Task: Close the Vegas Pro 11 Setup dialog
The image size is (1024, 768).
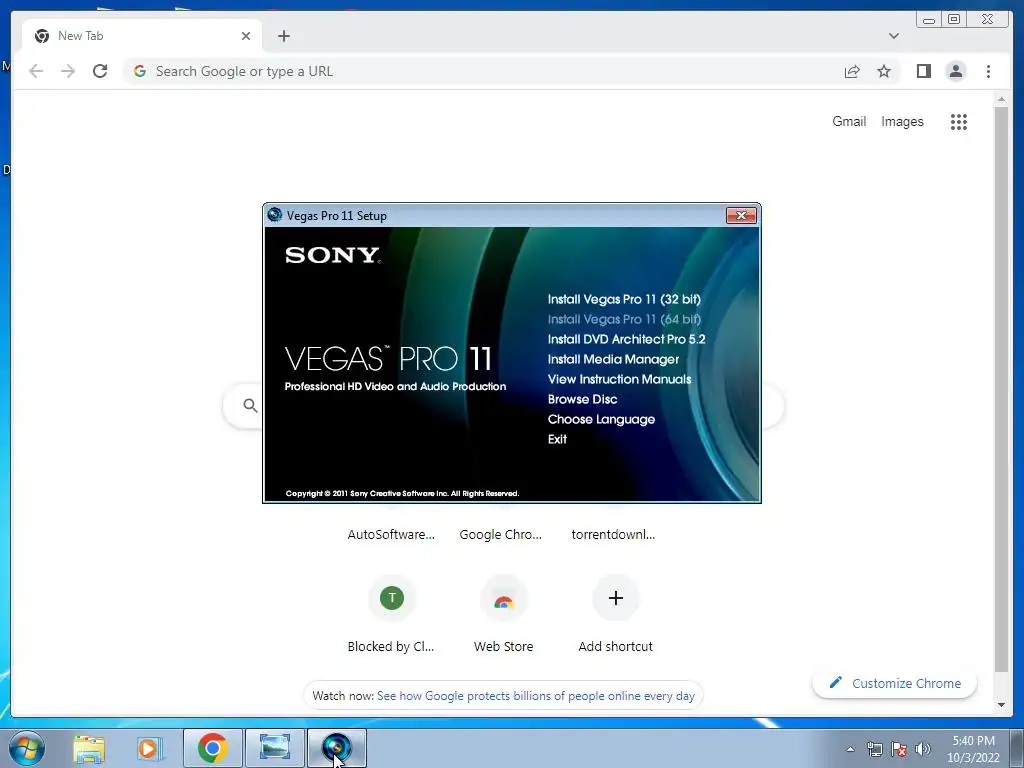Action: tap(741, 216)
